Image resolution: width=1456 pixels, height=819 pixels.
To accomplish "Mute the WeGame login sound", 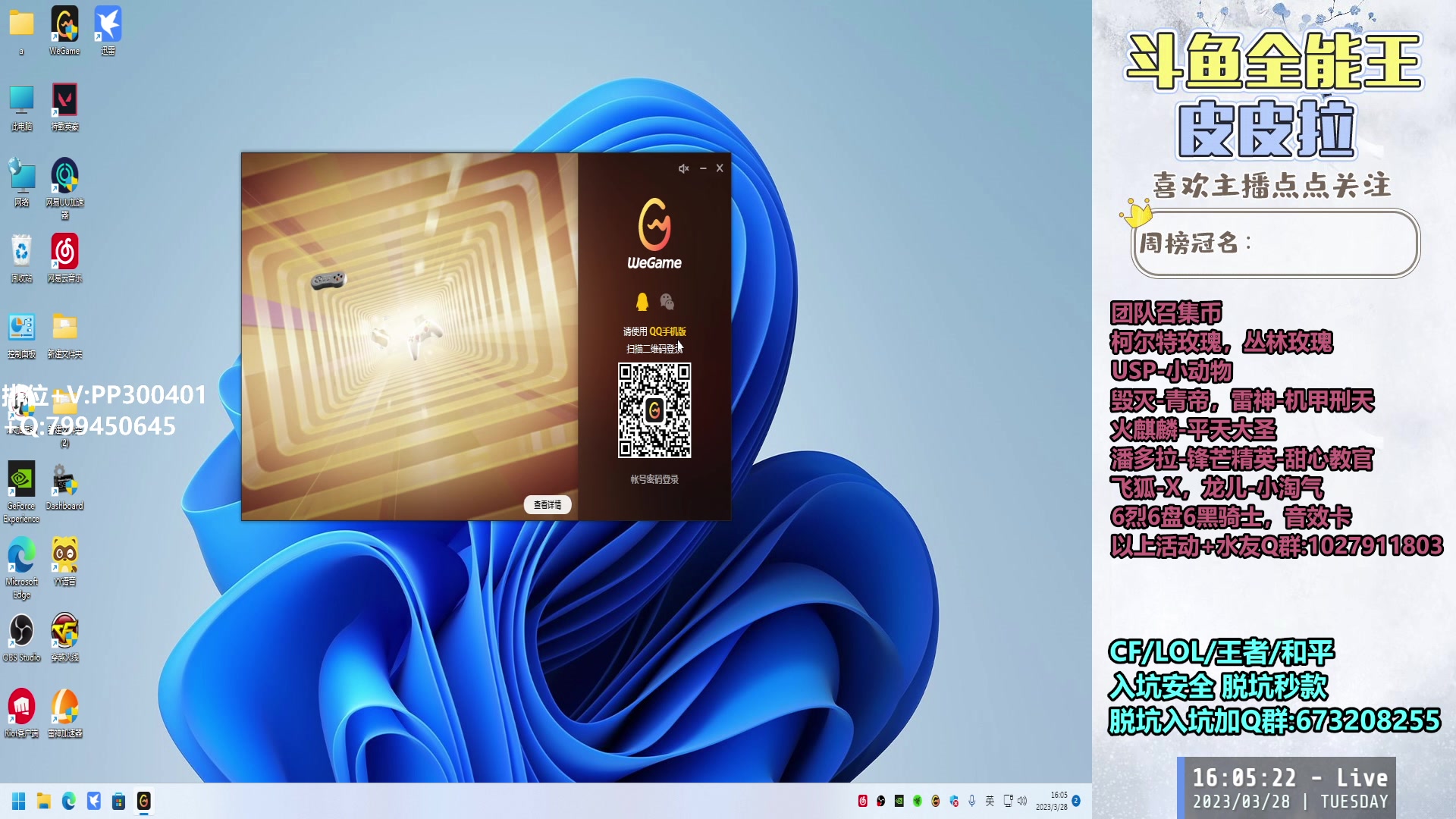I will pos(683,168).
